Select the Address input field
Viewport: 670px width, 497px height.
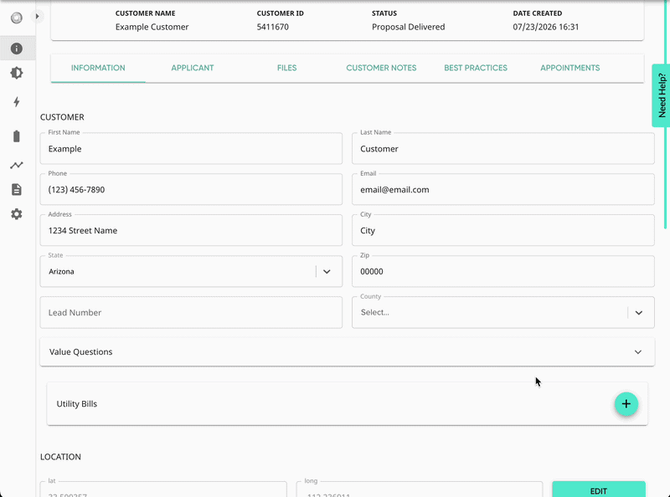click(191, 230)
